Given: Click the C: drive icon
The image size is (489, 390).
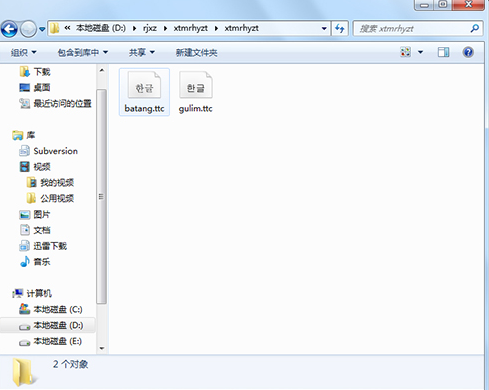Looking at the screenshot, I should point(25,309).
